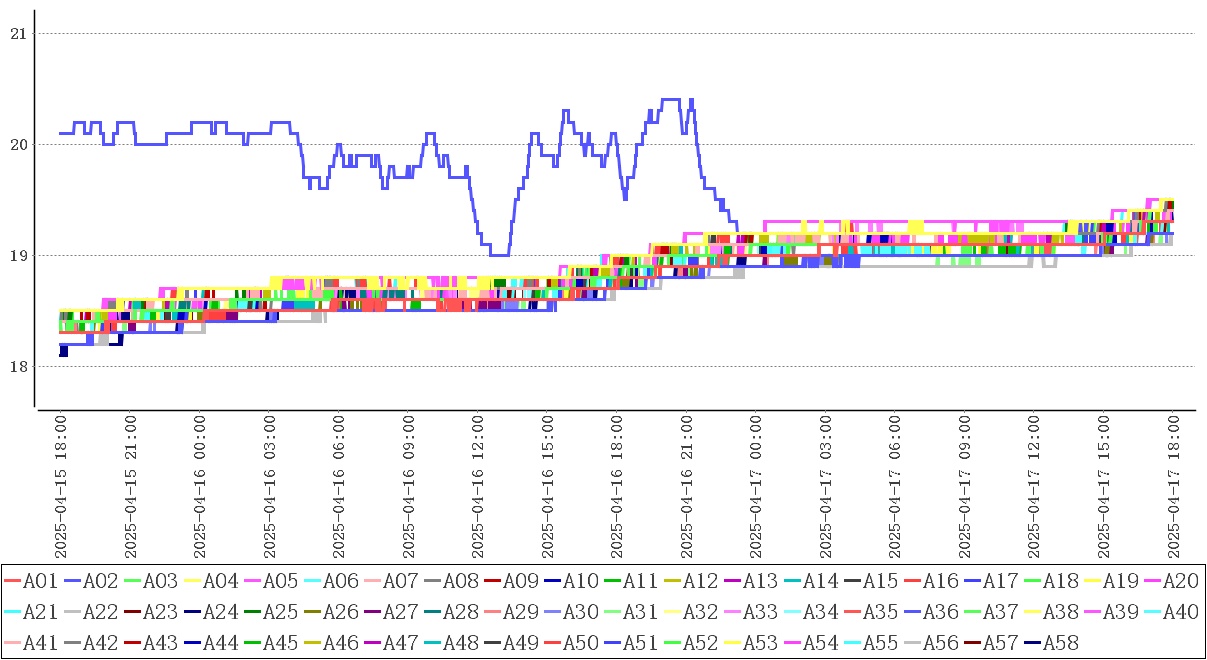This screenshot has height=660, width=1207.
Task: Select the A22 legend item
Action: (x=100, y=611)
